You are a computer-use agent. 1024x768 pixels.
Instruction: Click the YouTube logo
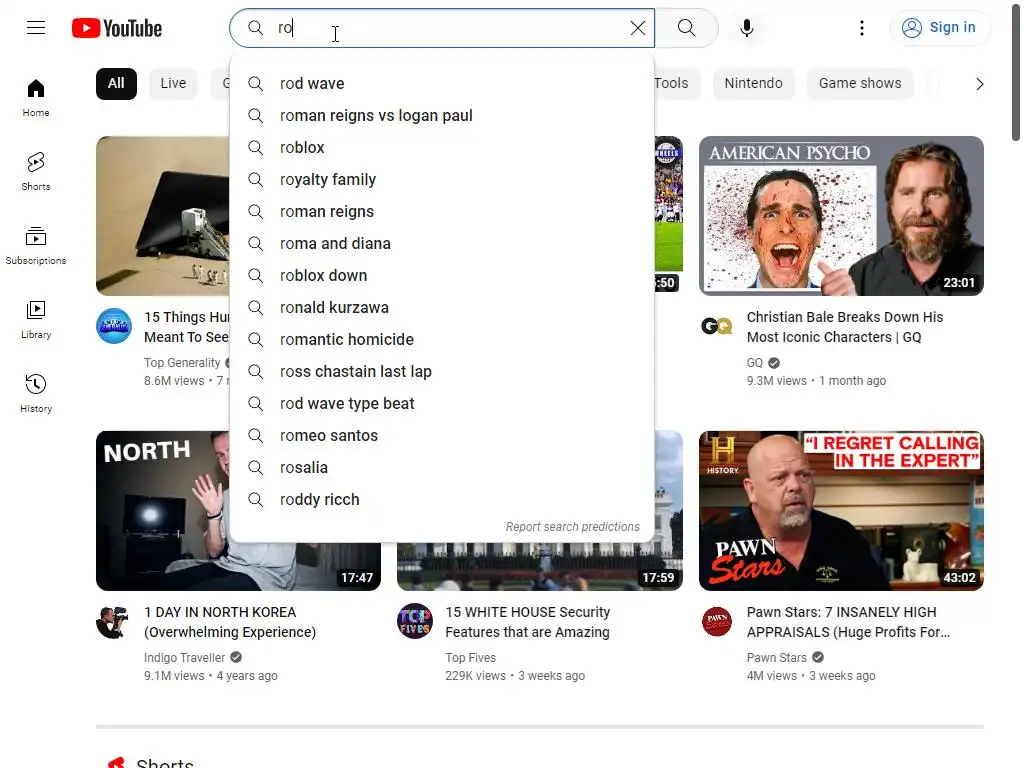117,28
